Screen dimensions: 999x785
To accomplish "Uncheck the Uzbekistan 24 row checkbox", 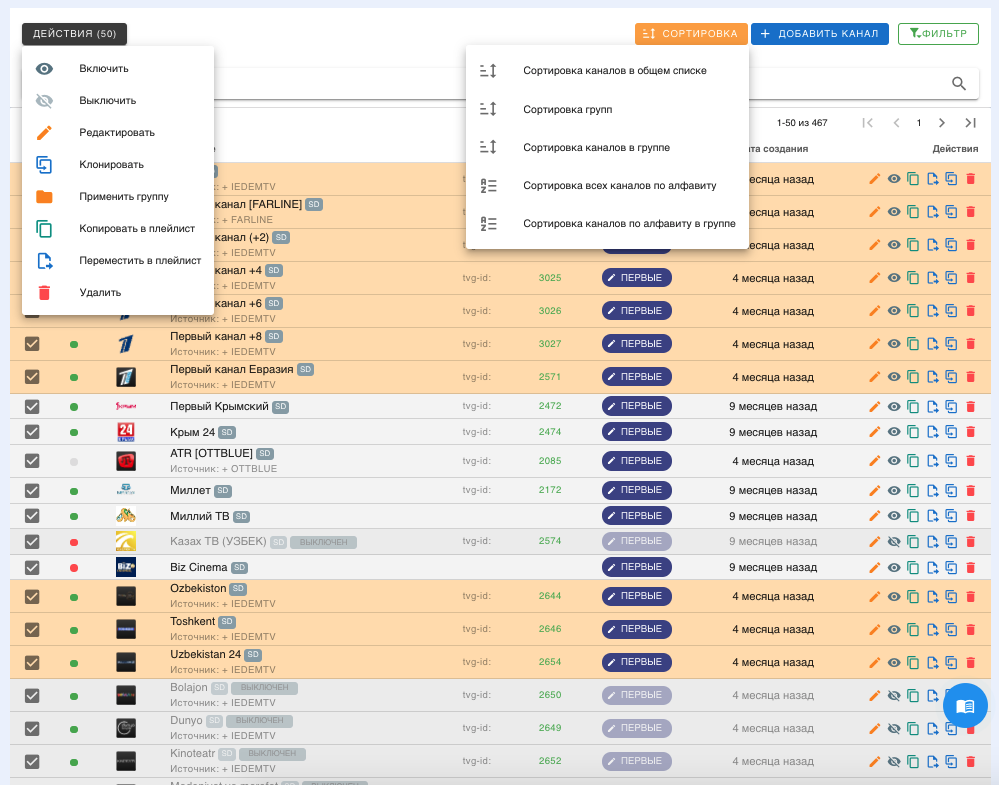I will pyautogui.click(x=32, y=662).
